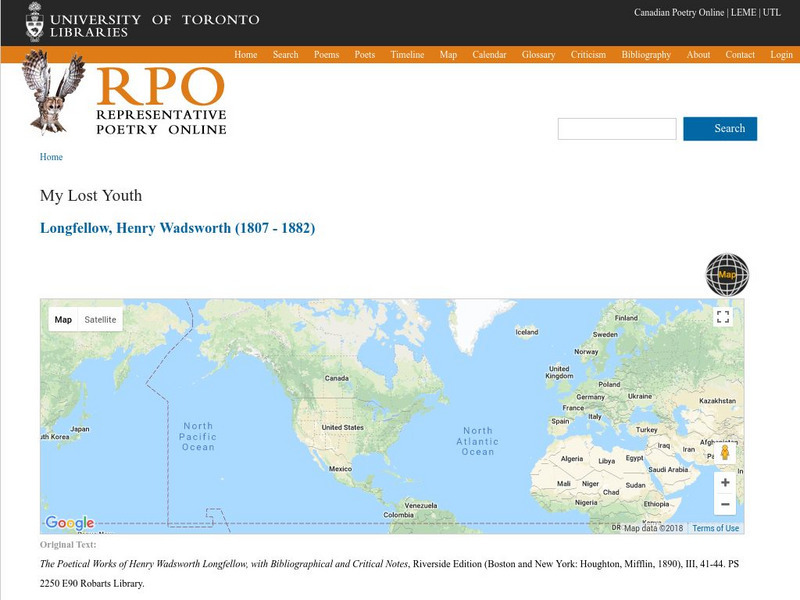Zoom in on the map

click(x=724, y=483)
